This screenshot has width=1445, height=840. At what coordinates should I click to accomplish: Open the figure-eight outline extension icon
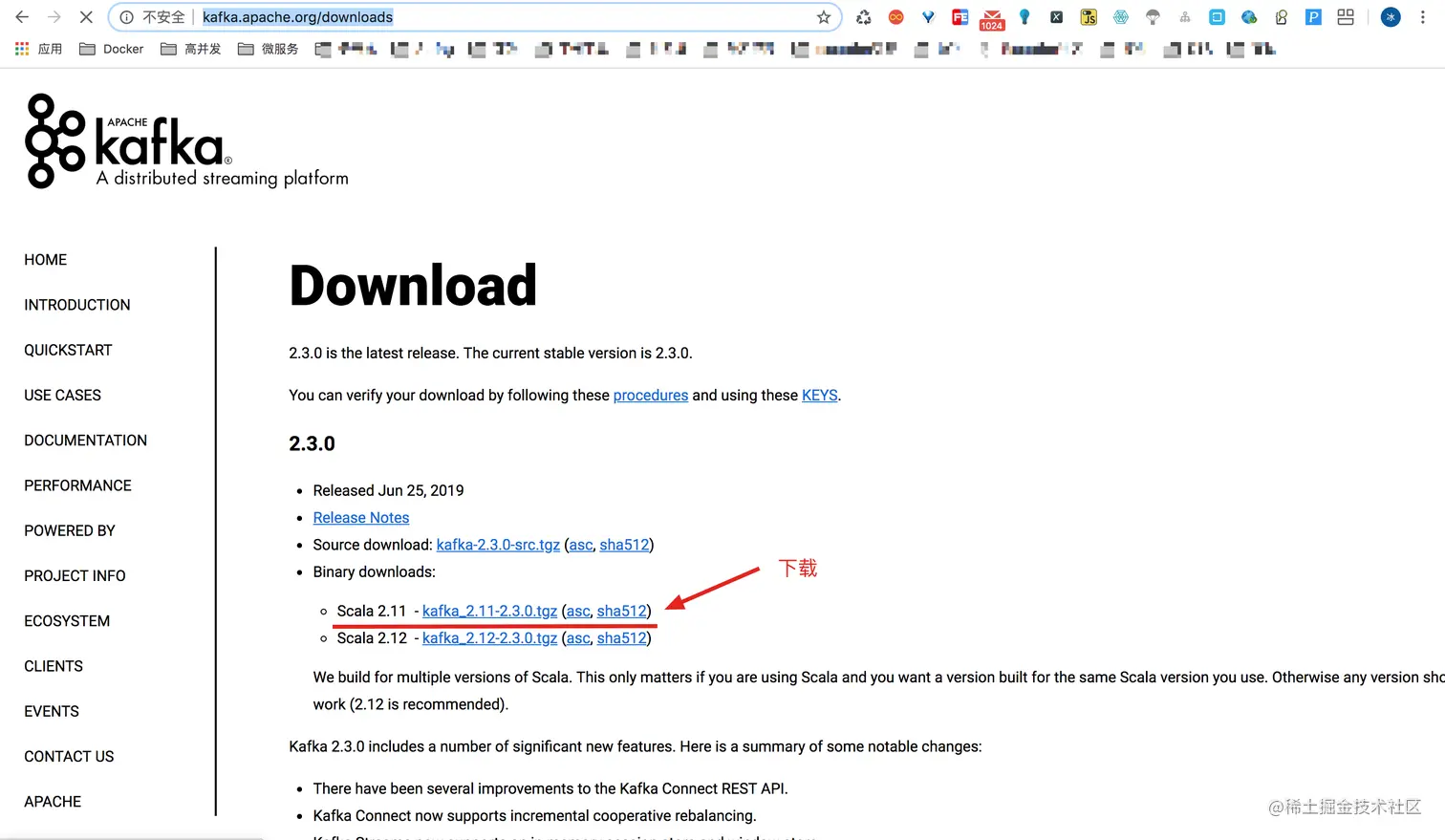(1282, 17)
